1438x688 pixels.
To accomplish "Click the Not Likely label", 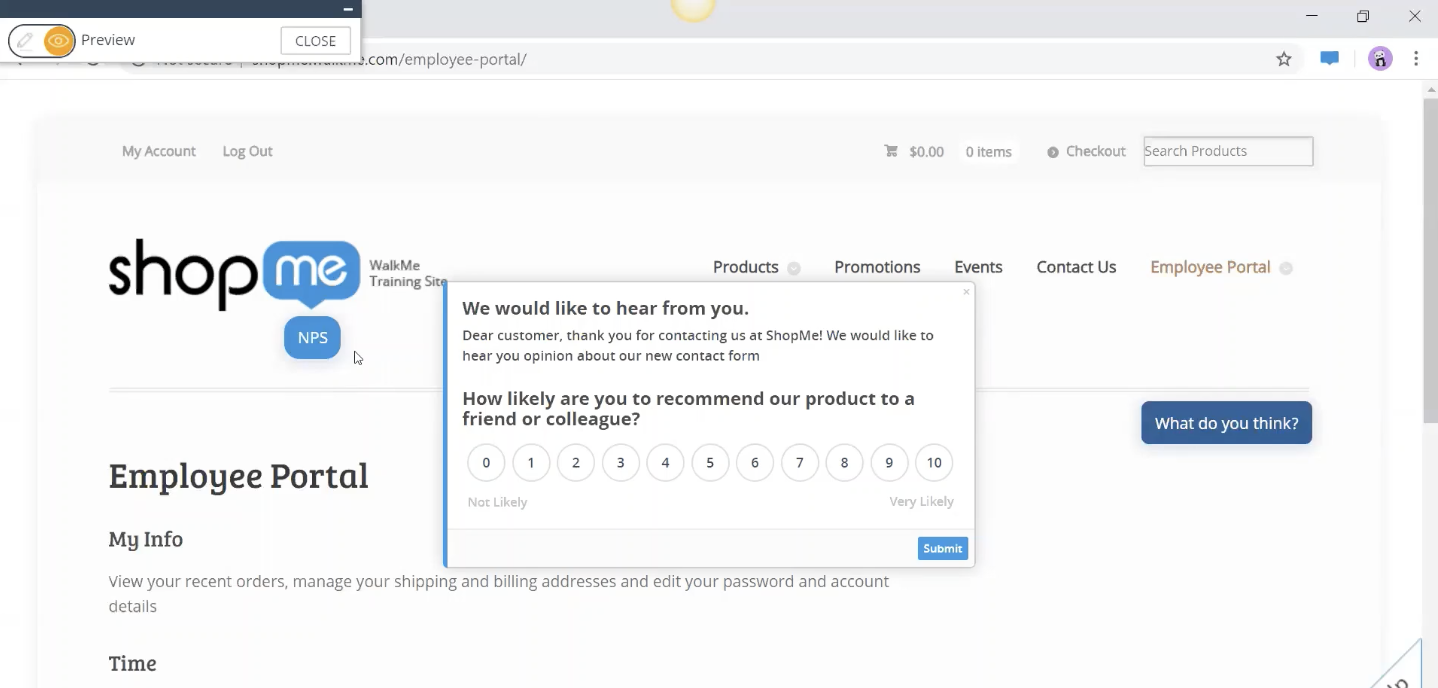I will (497, 502).
